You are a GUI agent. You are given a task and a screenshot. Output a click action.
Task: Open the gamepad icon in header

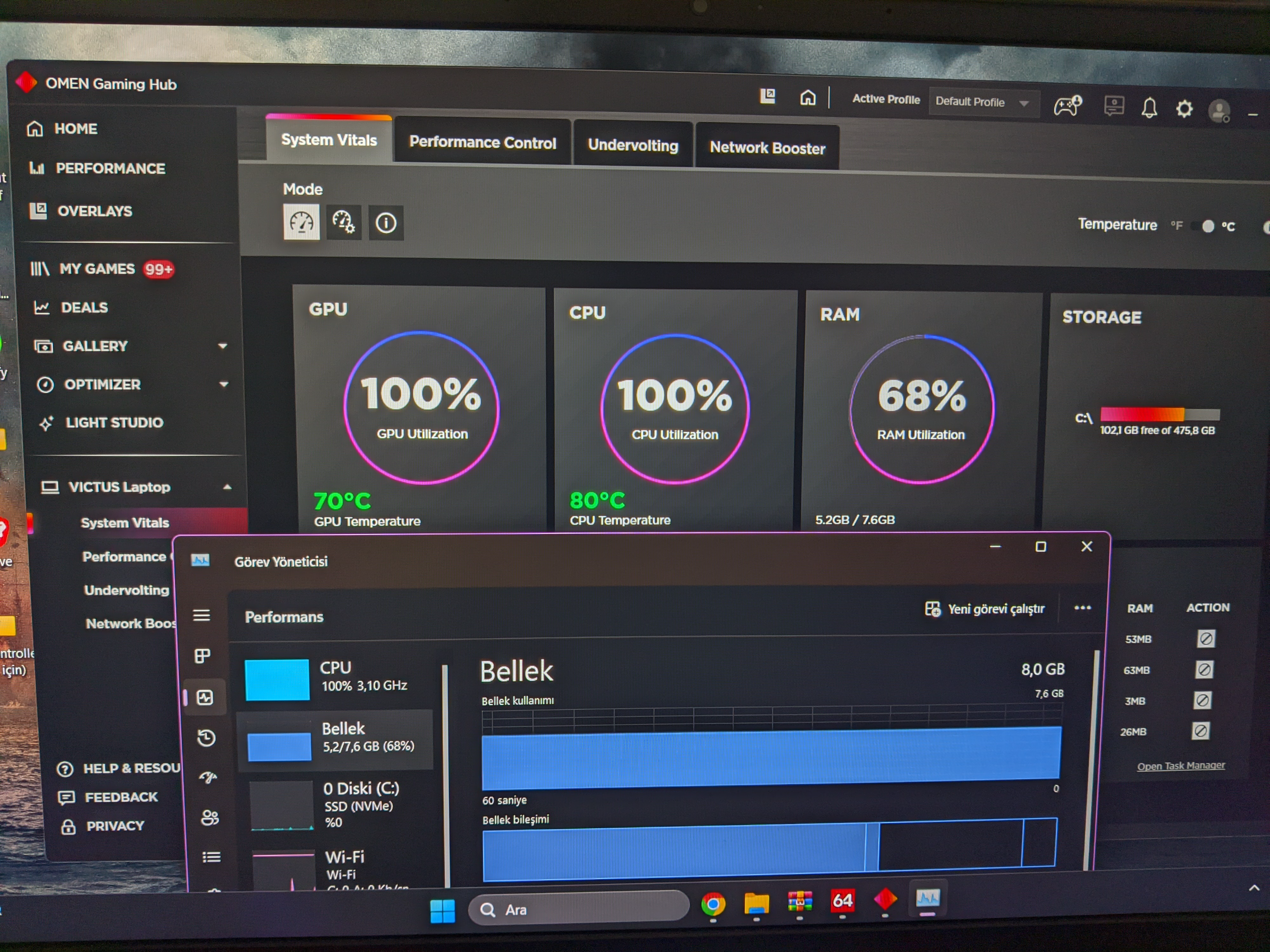[1067, 106]
